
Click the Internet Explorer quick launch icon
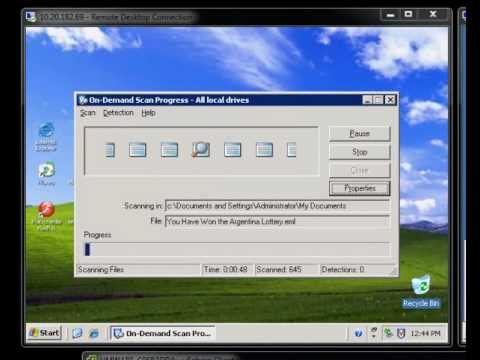94,333
